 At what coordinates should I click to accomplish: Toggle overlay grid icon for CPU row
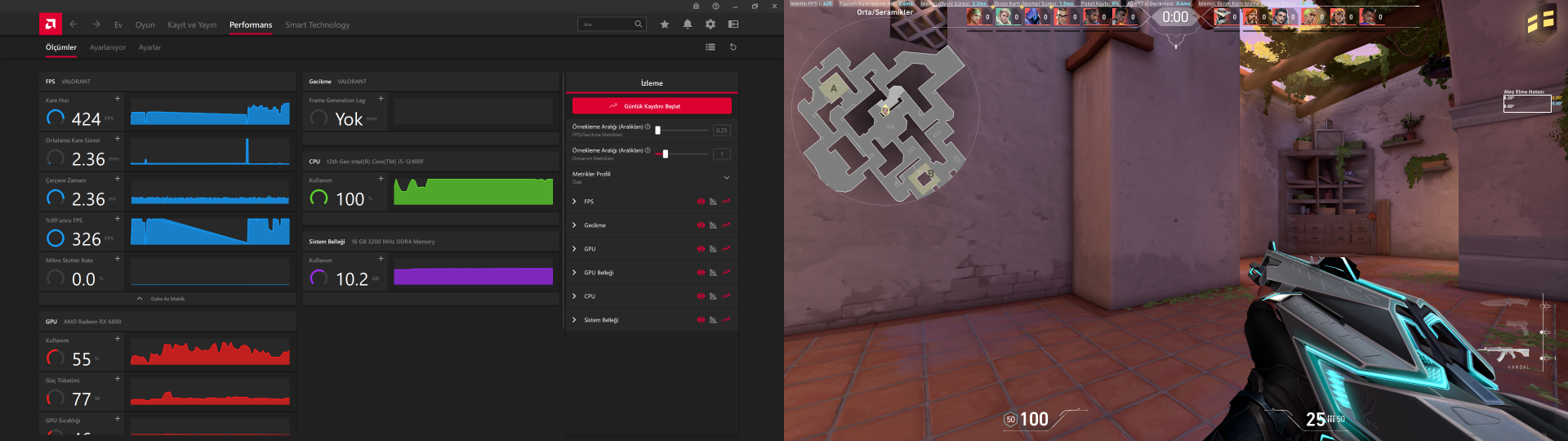pos(713,296)
